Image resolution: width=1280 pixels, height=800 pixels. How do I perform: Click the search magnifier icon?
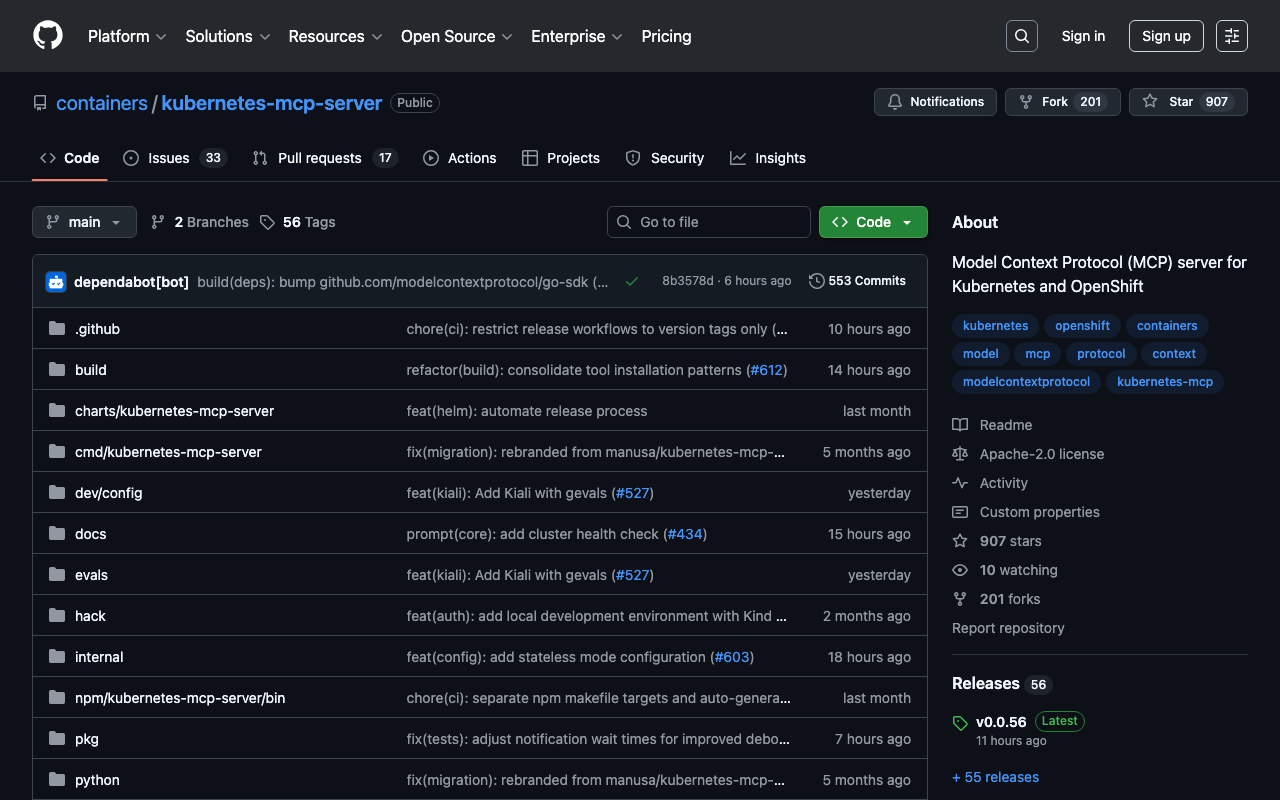(1021, 36)
